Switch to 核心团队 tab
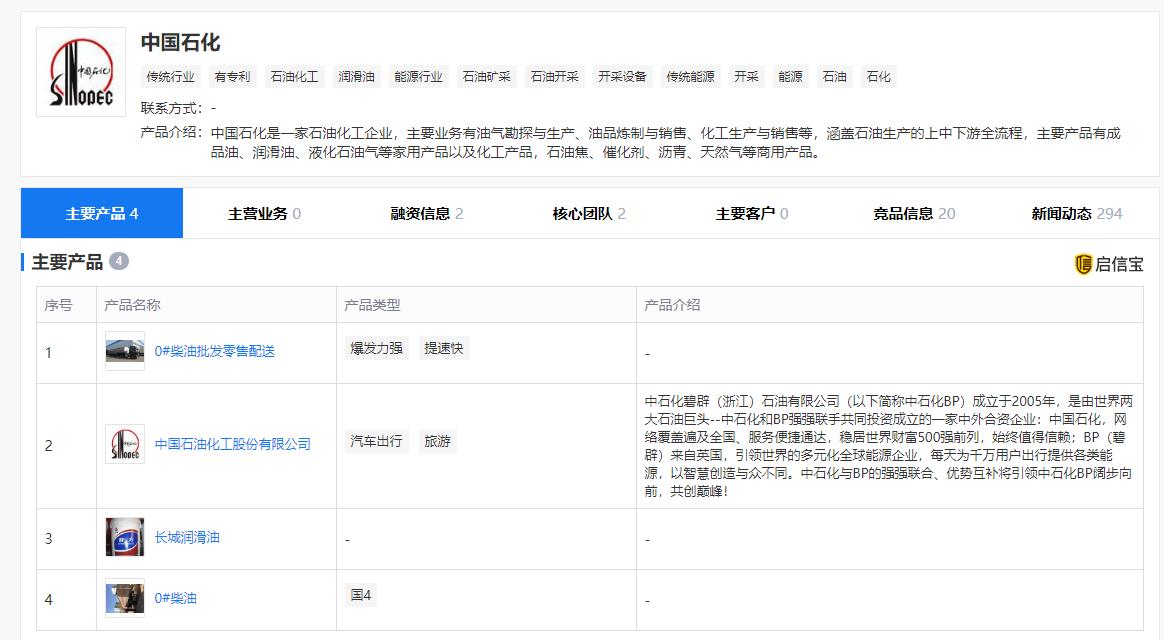The width and height of the screenshot is (1164, 640). coord(589,213)
